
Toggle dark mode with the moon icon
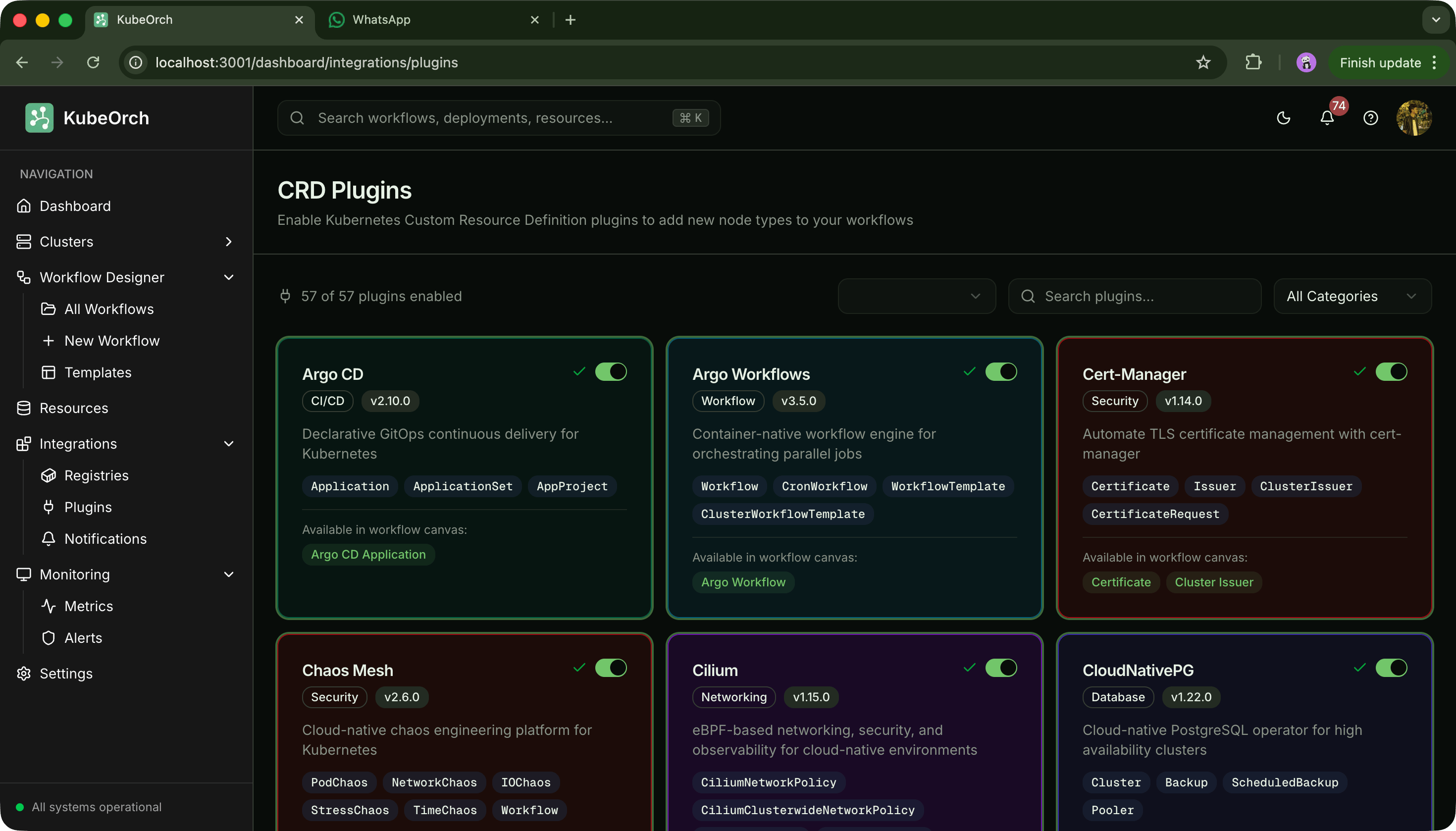click(1284, 117)
